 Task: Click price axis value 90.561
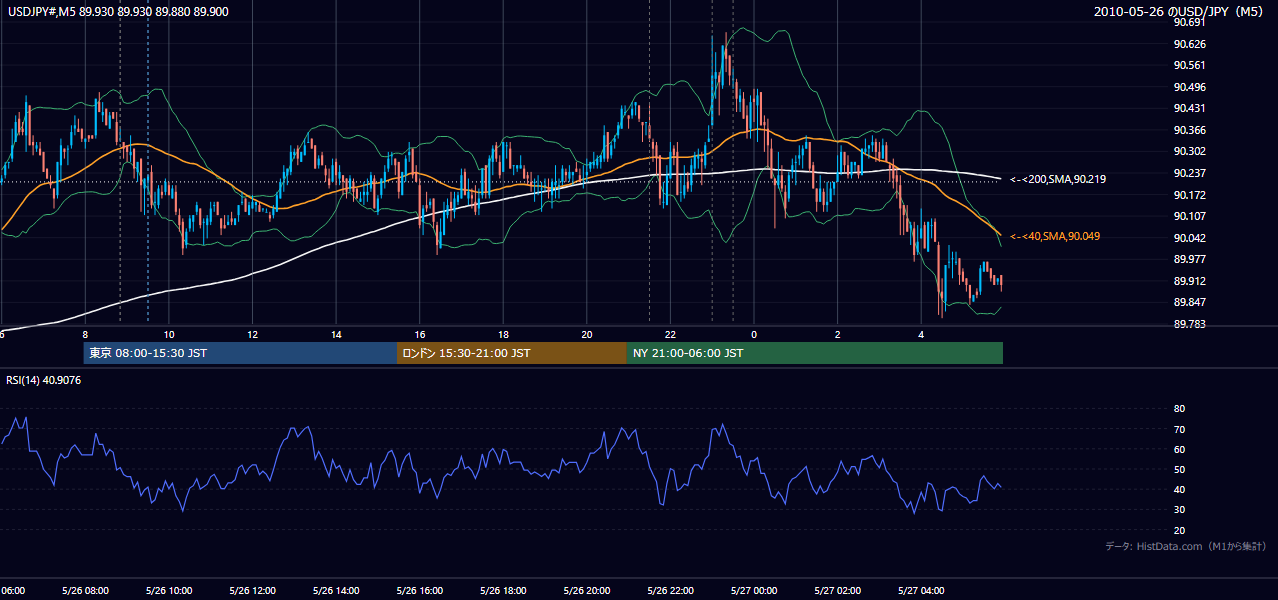click(1189, 65)
